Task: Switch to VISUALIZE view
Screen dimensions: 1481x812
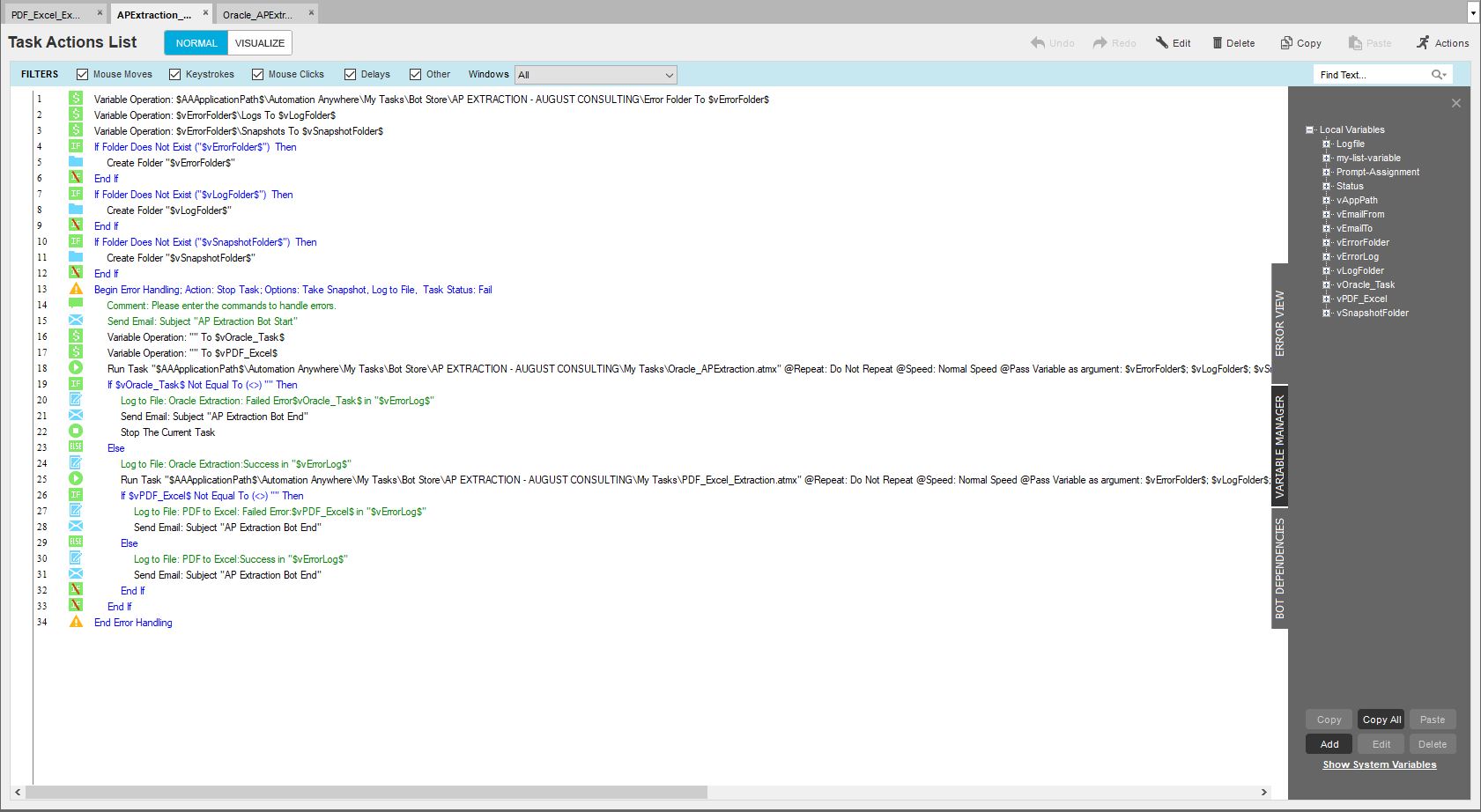Action: [259, 43]
